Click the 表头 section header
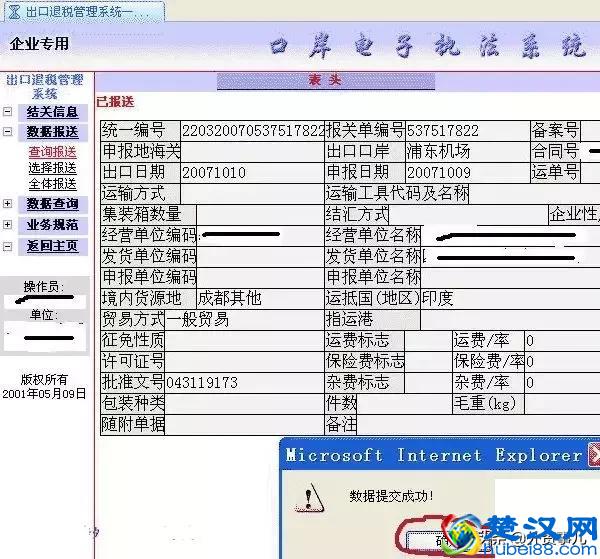 326,81
